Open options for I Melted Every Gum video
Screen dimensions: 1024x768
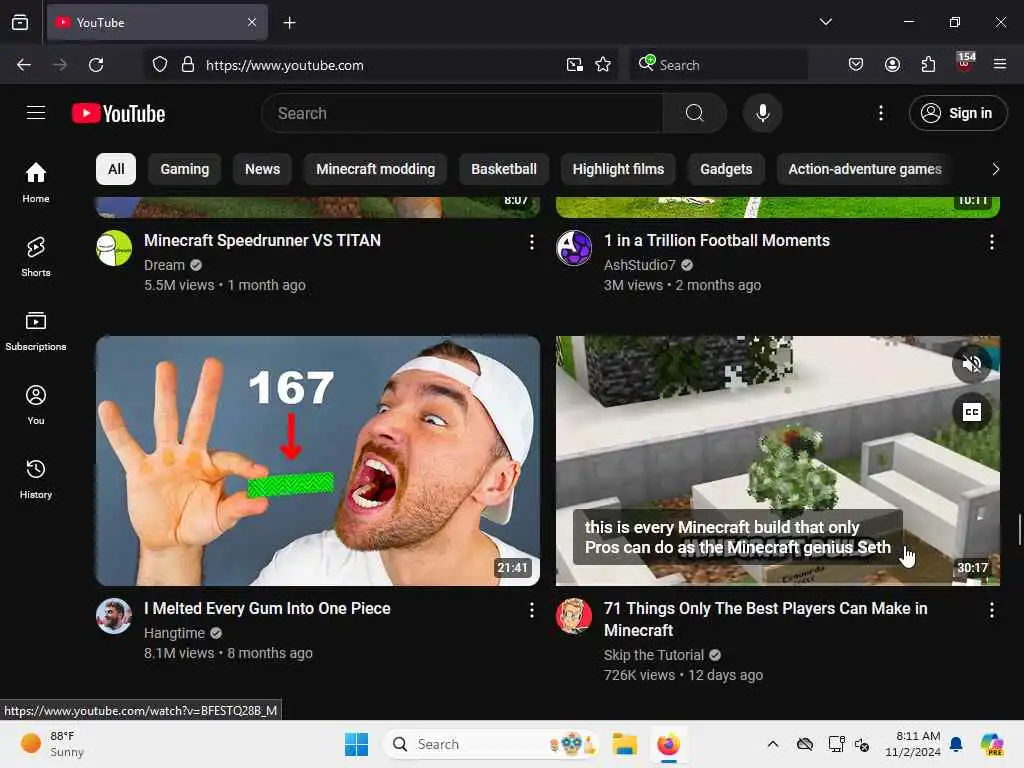point(532,610)
